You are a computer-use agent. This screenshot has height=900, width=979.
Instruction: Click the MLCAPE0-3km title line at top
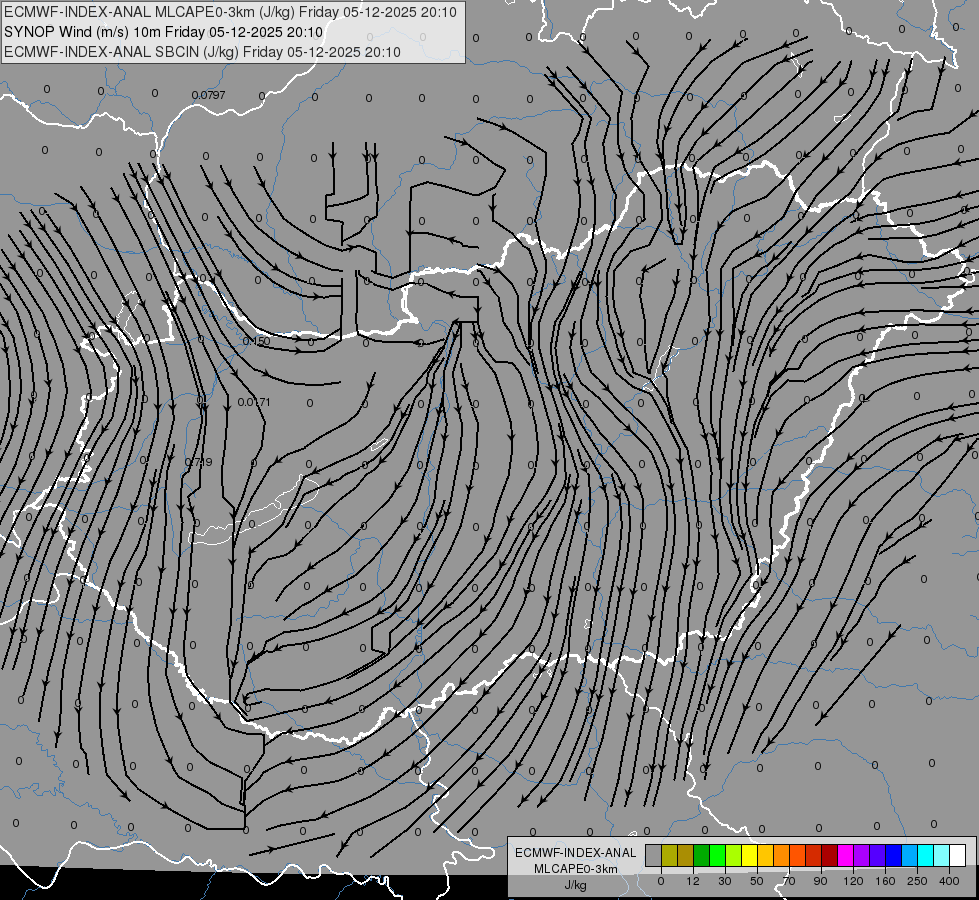point(230,12)
